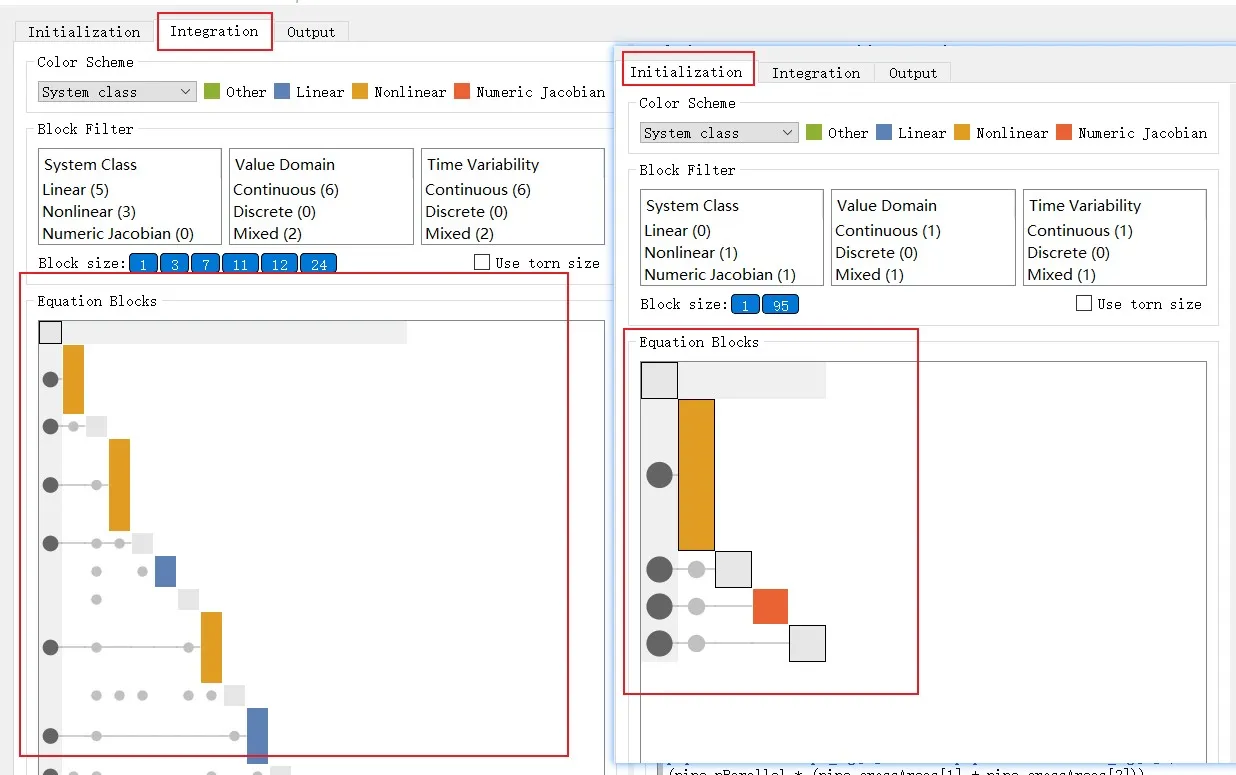Filter by Nonlinear (3) system class
Image resolution: width=1236 pixels, height=775 pixels.
[x=89, y=212]
